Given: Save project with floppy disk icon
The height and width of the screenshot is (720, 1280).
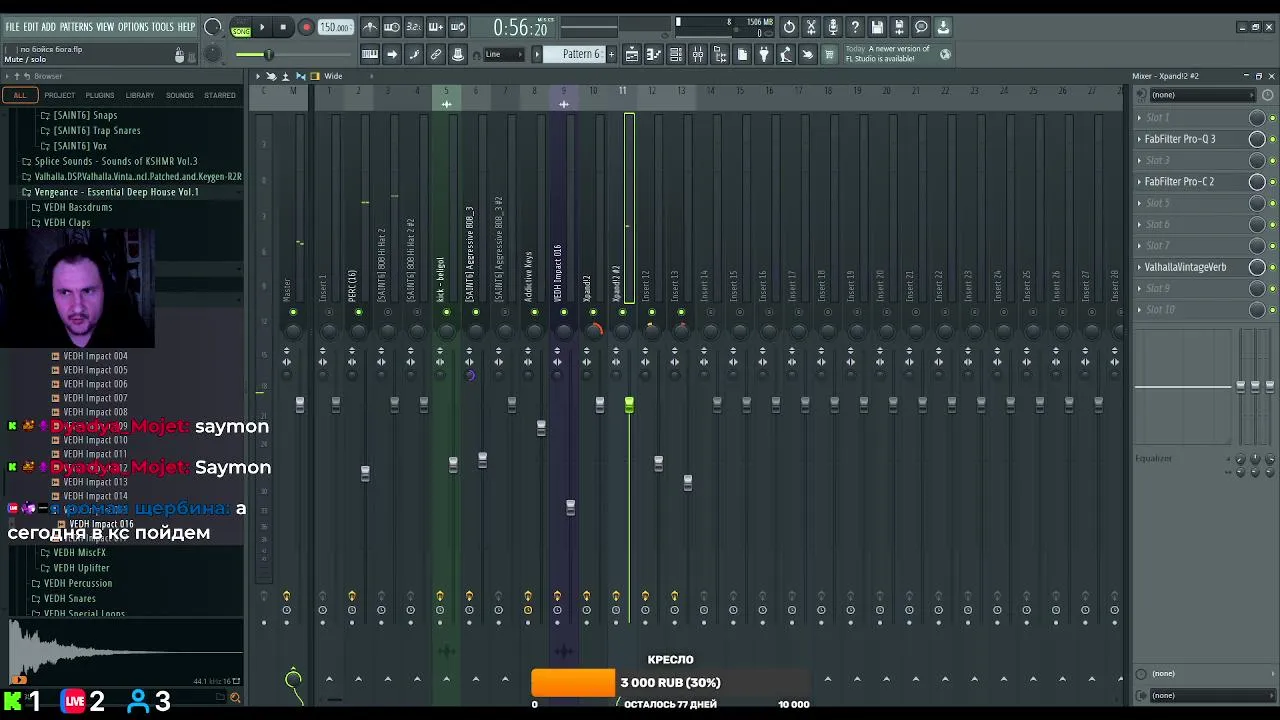Looking at the screenshot, I should (x=877, y=27).
